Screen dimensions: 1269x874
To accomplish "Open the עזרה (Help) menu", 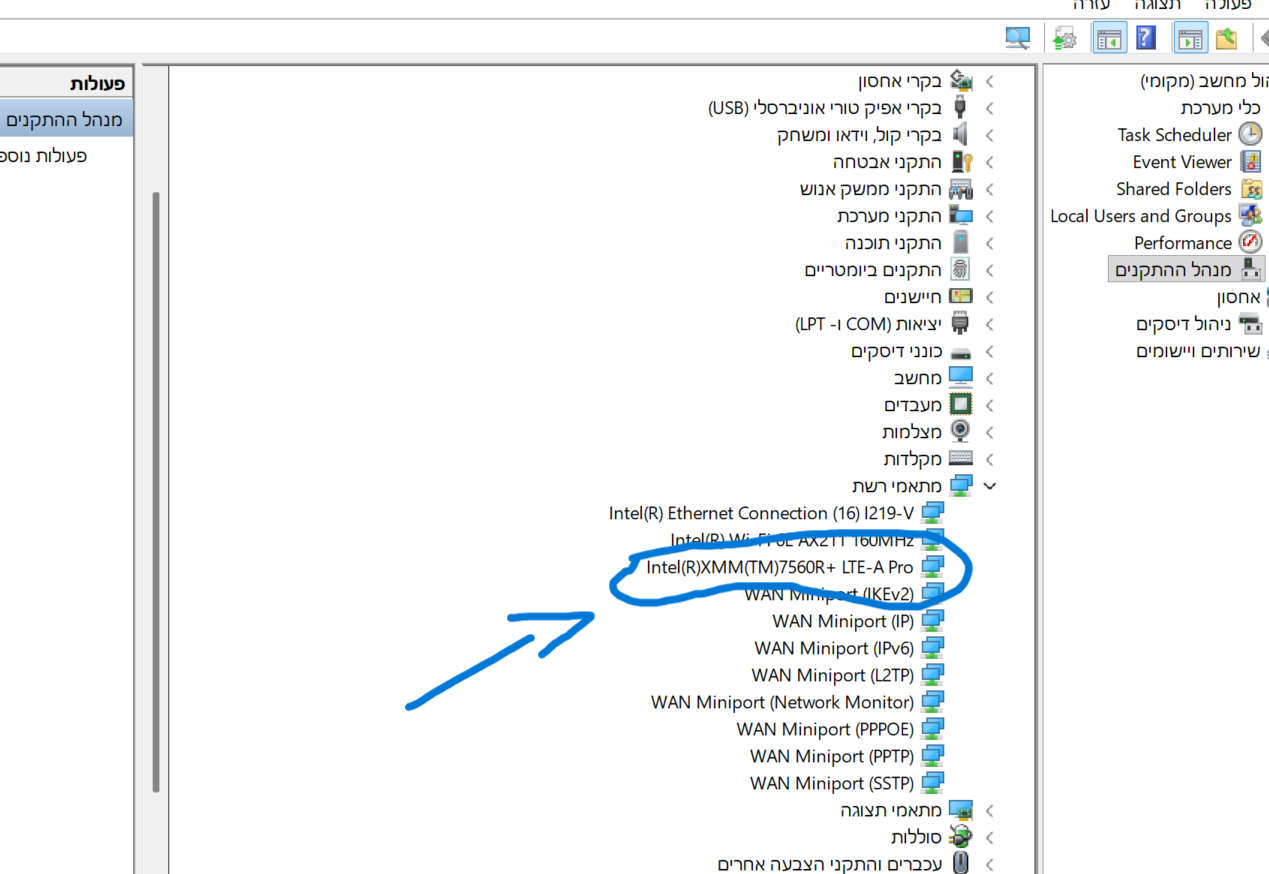I will 1091,6.
